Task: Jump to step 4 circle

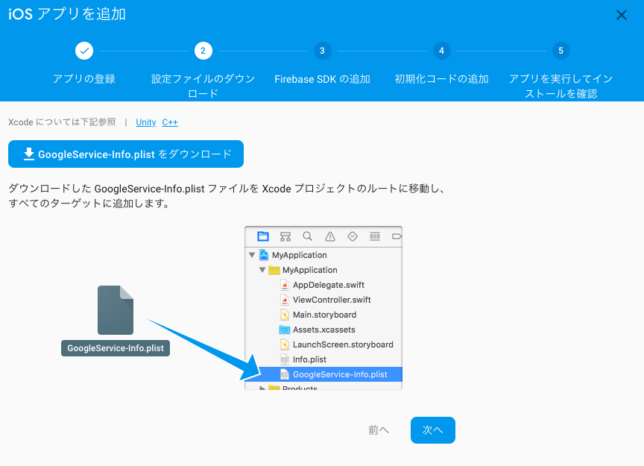Action: (x=442, y=51)
